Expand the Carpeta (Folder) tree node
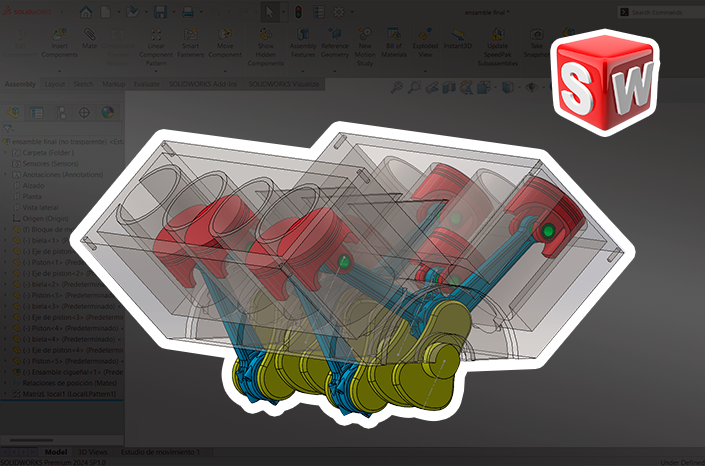This screenshot has height=466, width=705. tap(6, 153)
